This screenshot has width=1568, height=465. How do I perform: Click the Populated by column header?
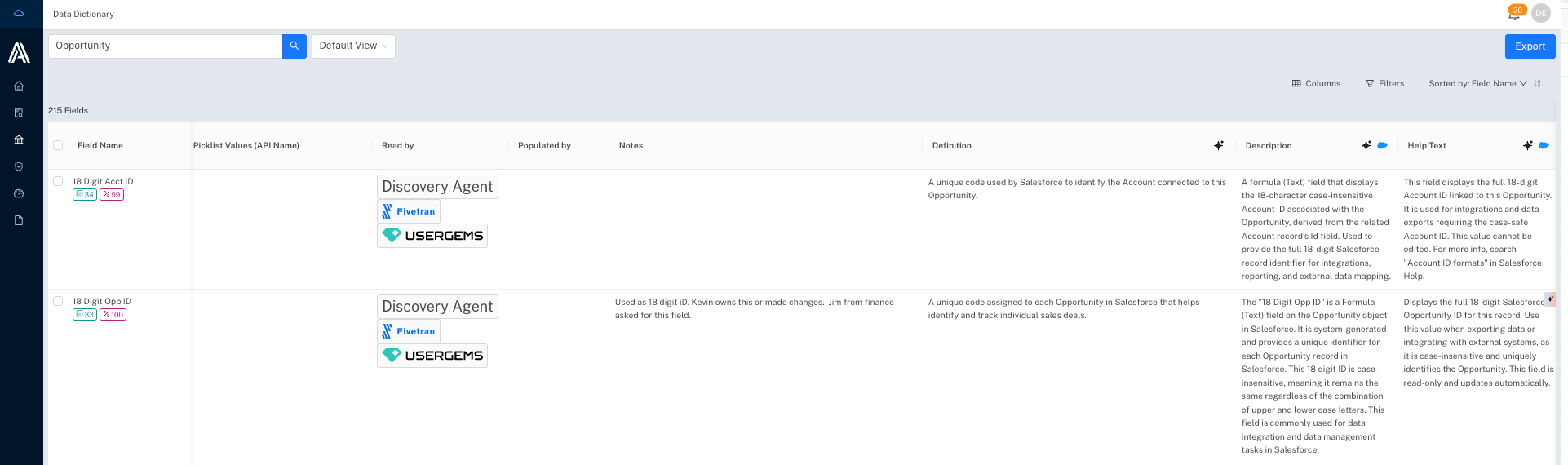pyautogui.click(x=544, y=145)
